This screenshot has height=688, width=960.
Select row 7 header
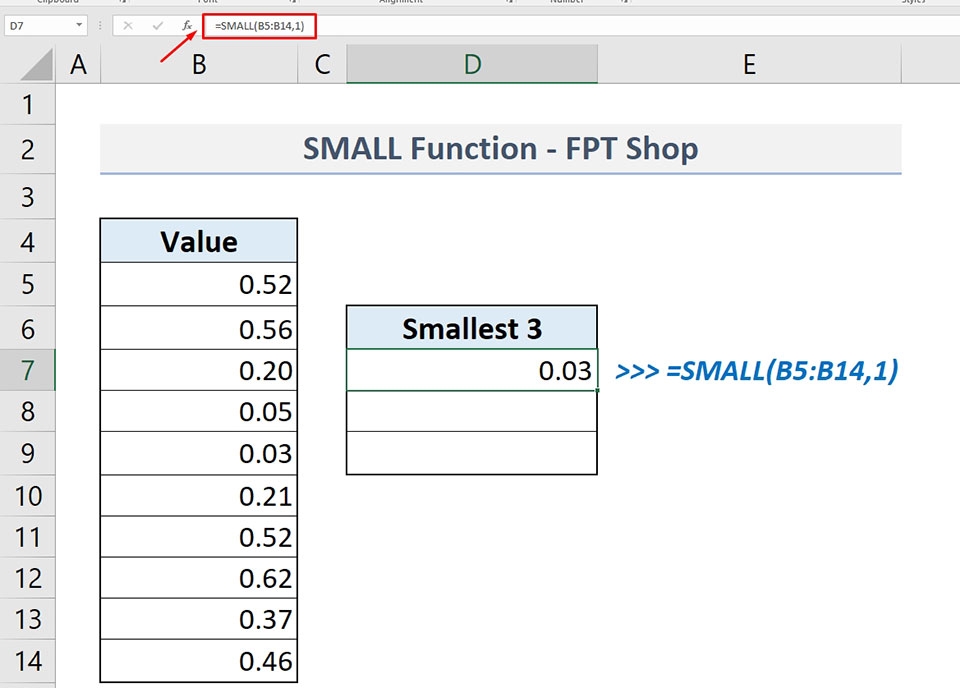click(x=28, y=370)
